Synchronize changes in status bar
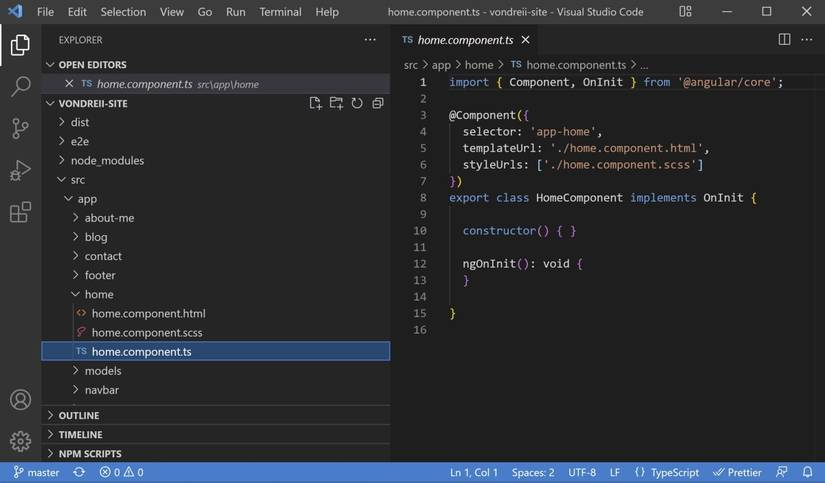Image resolution: width=825 pixels, height=483 pixels. pyautogui.click(x=79, y=472)
